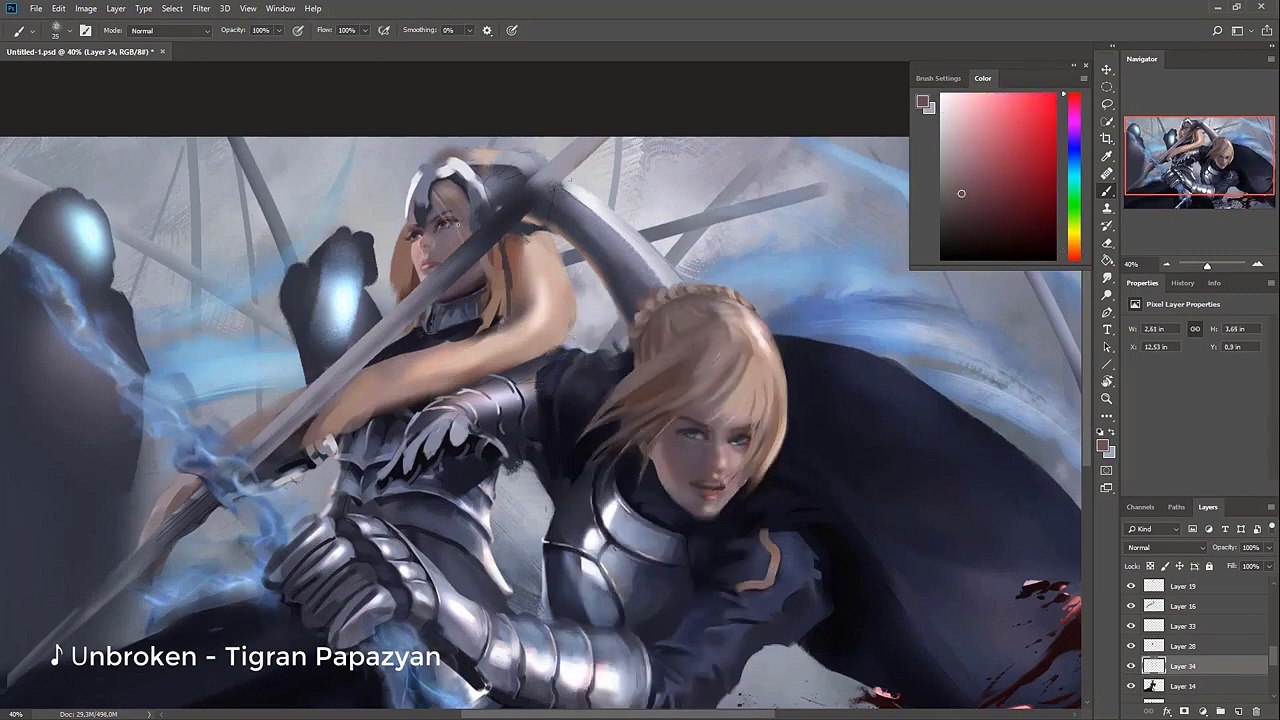Image resolution: width=1280 pixels, height=720 pixels.
Task: Link width and height chain button
Action: click(1195, 329)
